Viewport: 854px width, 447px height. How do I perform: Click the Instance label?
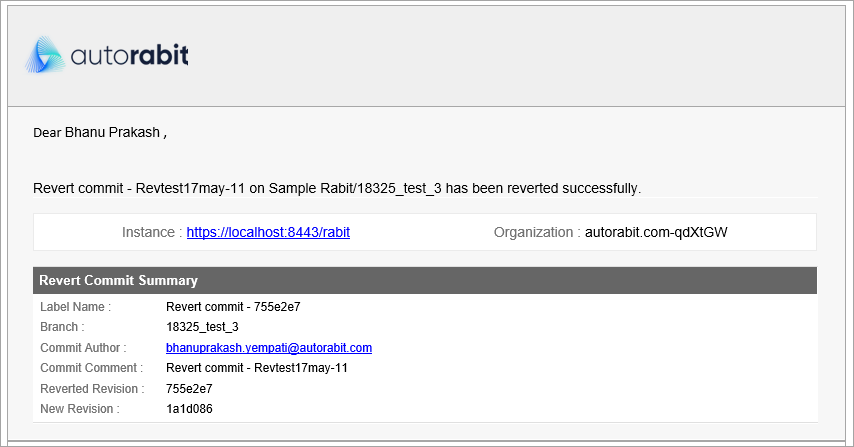151,232
